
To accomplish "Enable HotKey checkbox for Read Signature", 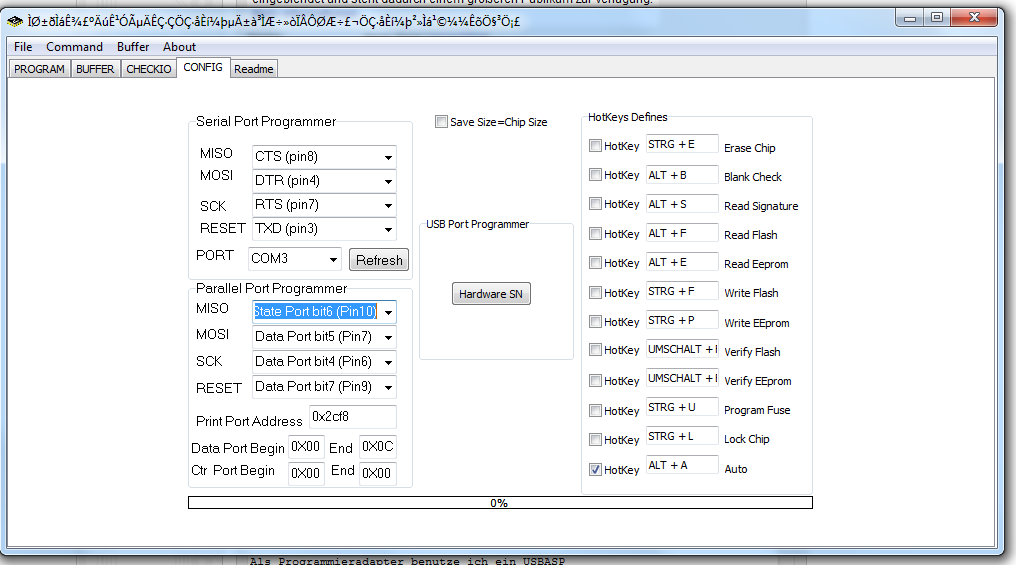I will tap(595, 204).
